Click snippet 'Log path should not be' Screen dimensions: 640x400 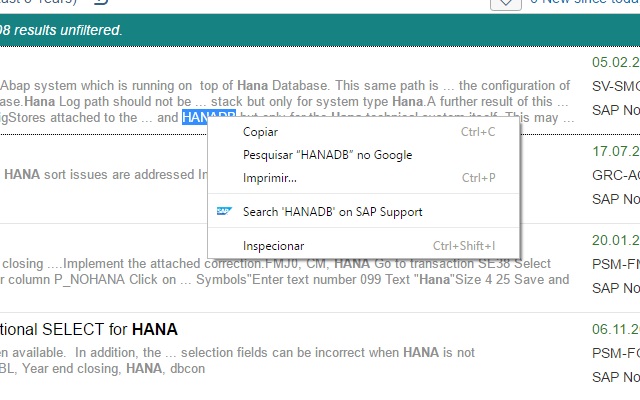tap(125, 101)
